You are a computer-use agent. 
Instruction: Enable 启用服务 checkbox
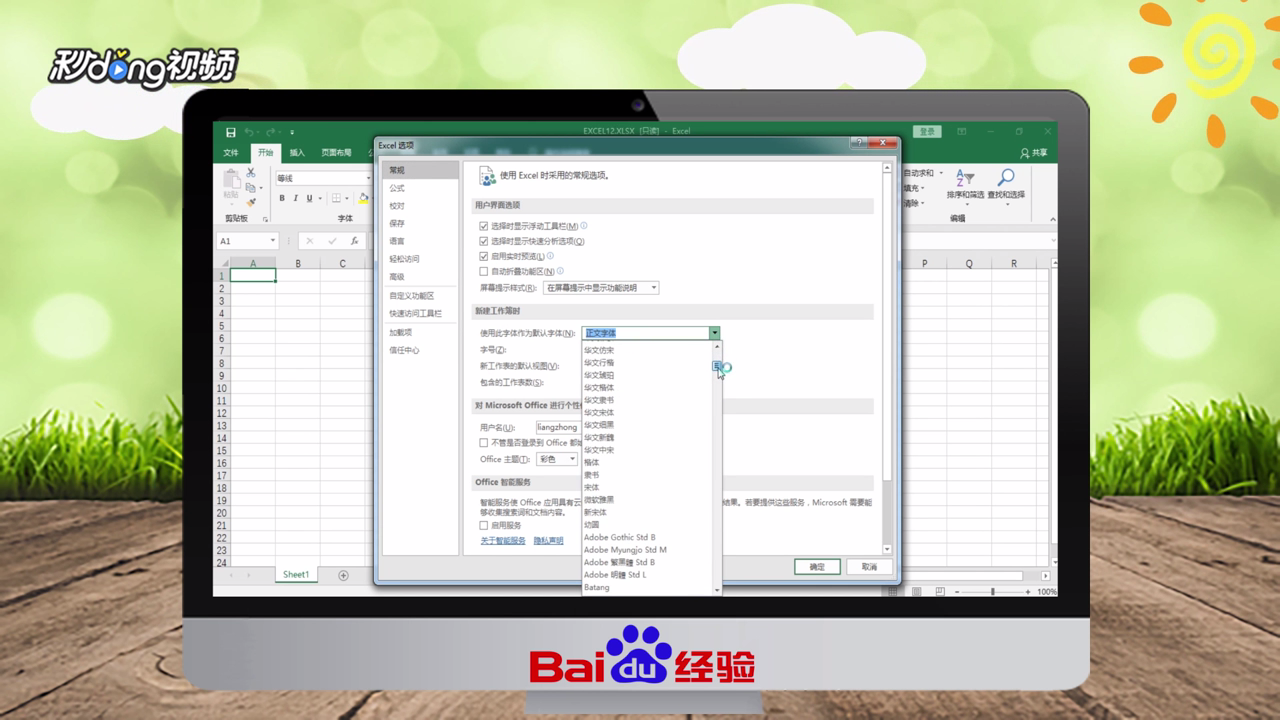[x=484, y=525]
